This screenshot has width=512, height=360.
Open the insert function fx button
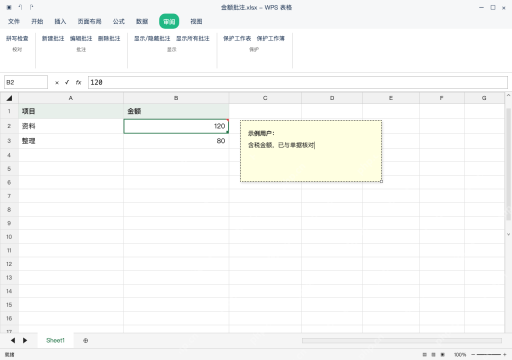(78, 82)
